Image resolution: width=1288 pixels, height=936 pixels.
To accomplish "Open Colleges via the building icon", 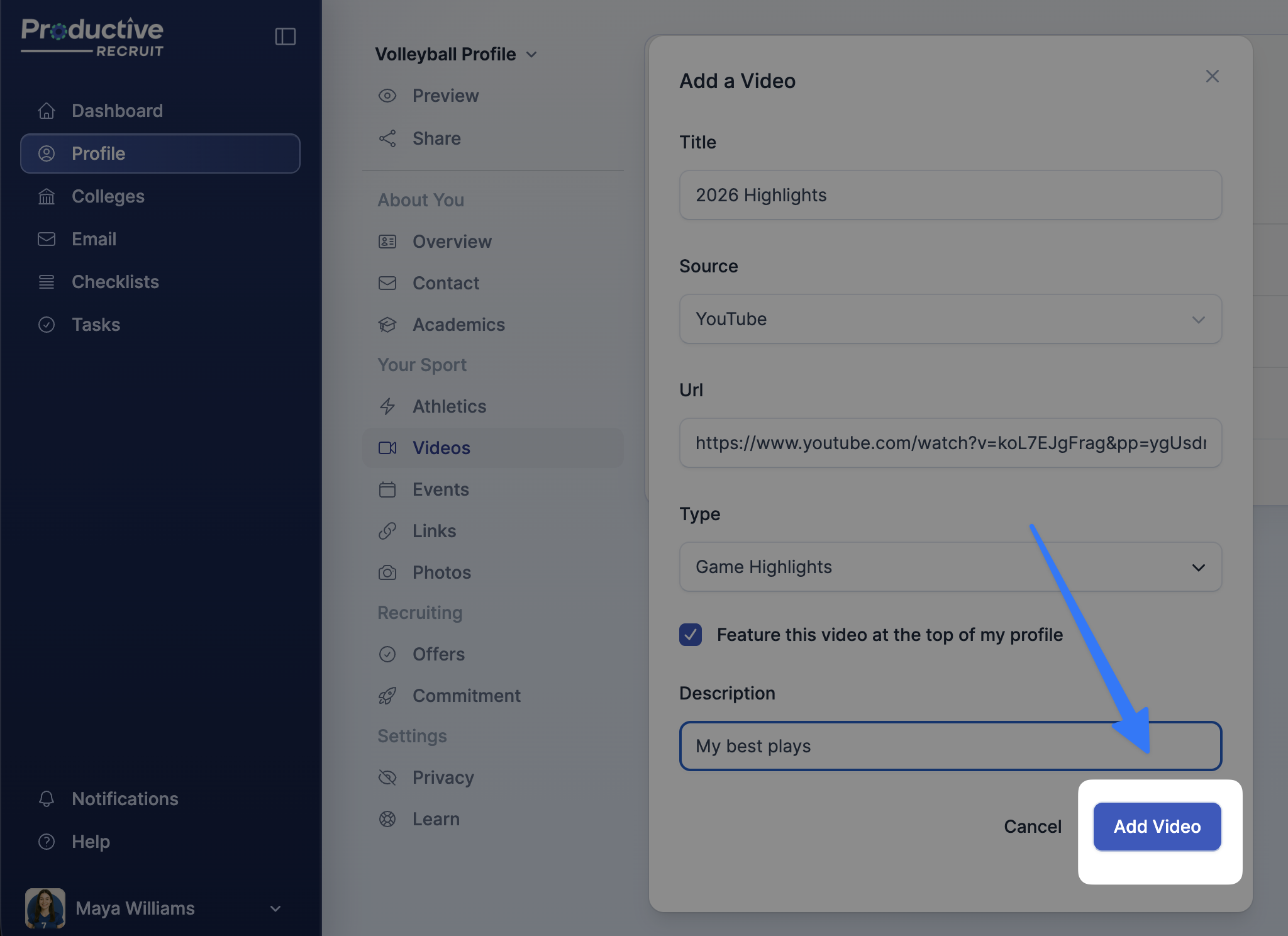I will 47,196.
